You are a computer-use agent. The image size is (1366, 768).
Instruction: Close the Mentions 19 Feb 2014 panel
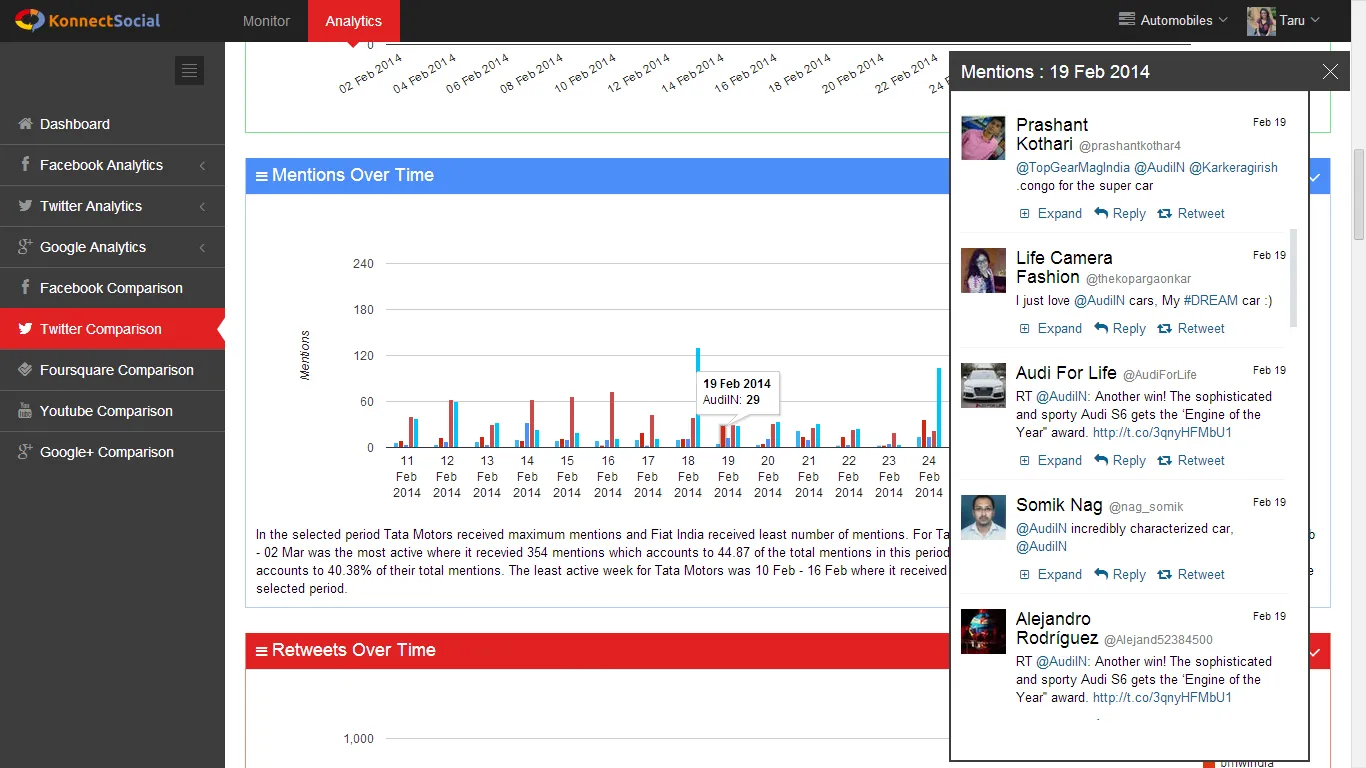[x=1330, y=71]
